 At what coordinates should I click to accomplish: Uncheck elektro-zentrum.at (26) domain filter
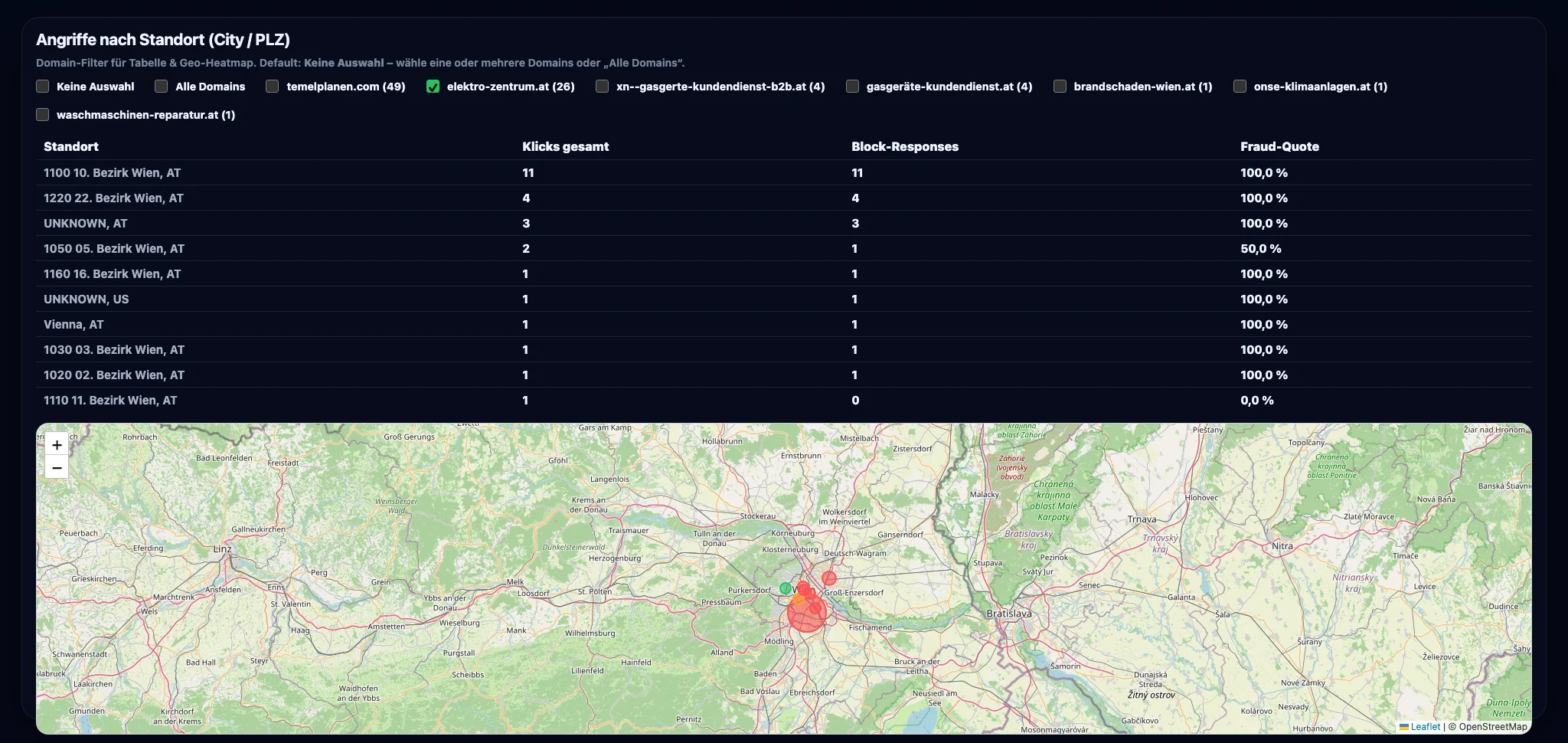point(433,86)
